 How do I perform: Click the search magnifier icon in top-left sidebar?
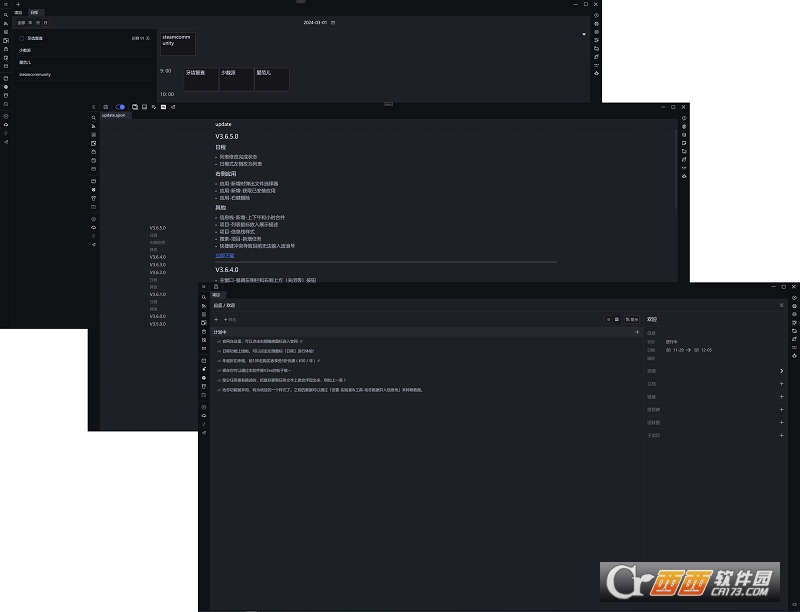pyautogui.click(x=6, y=15)
